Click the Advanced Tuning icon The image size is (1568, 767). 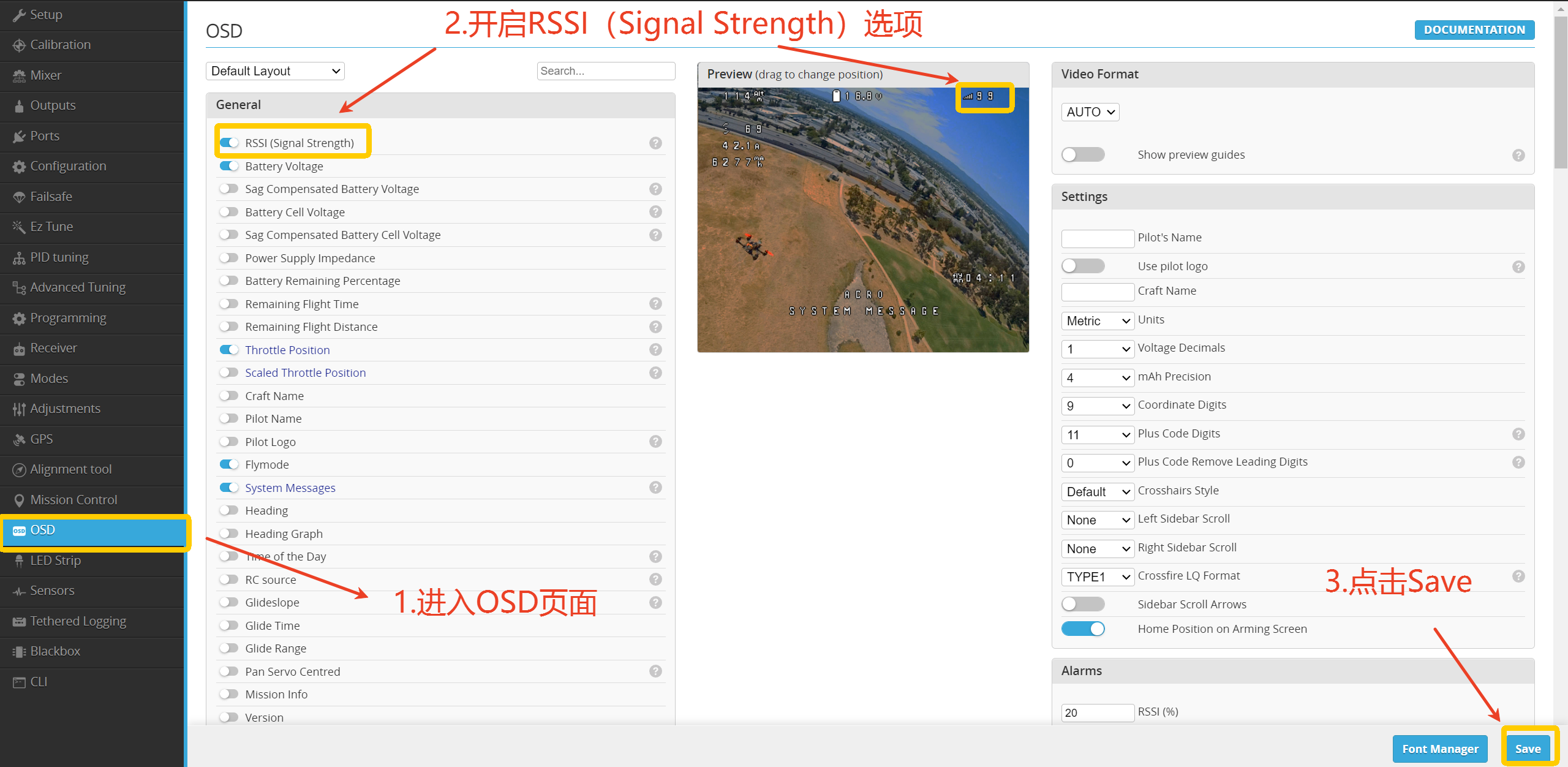point(19,287)
